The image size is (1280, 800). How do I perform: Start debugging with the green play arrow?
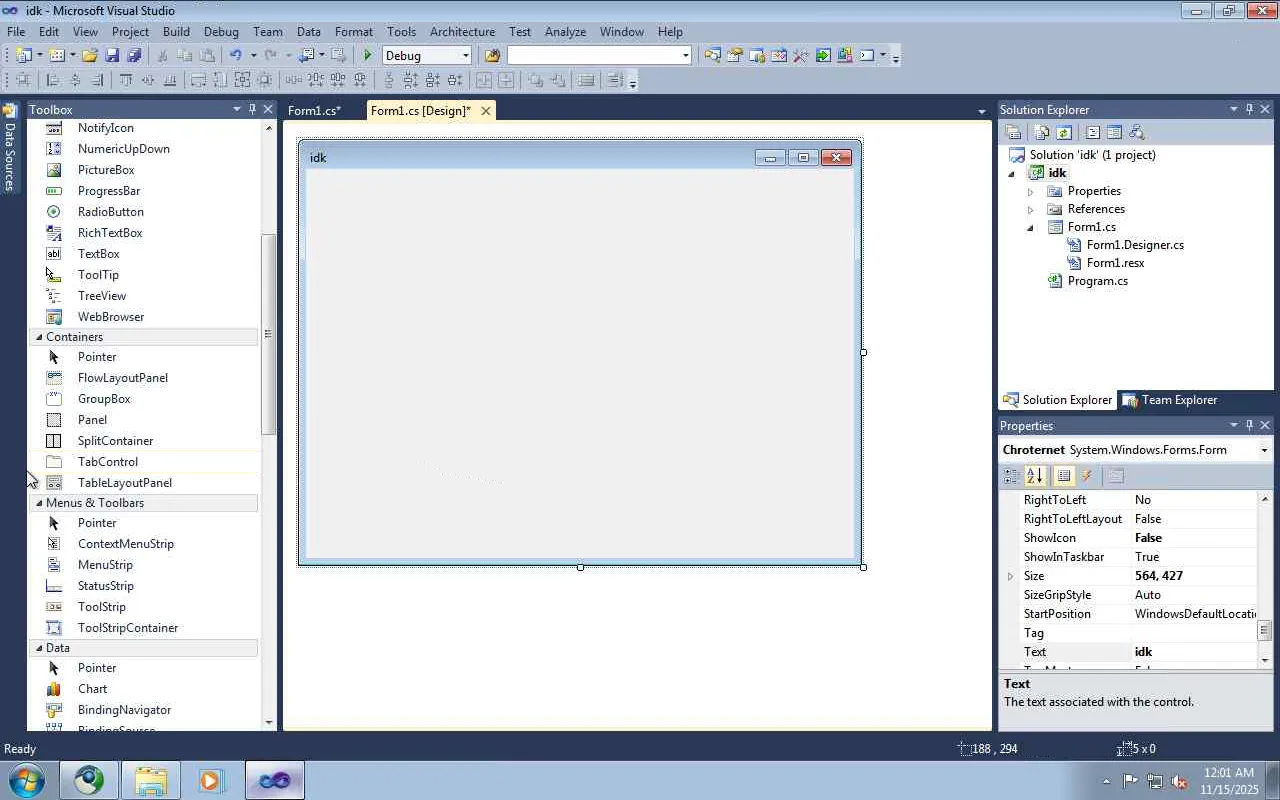coord(368,56)
